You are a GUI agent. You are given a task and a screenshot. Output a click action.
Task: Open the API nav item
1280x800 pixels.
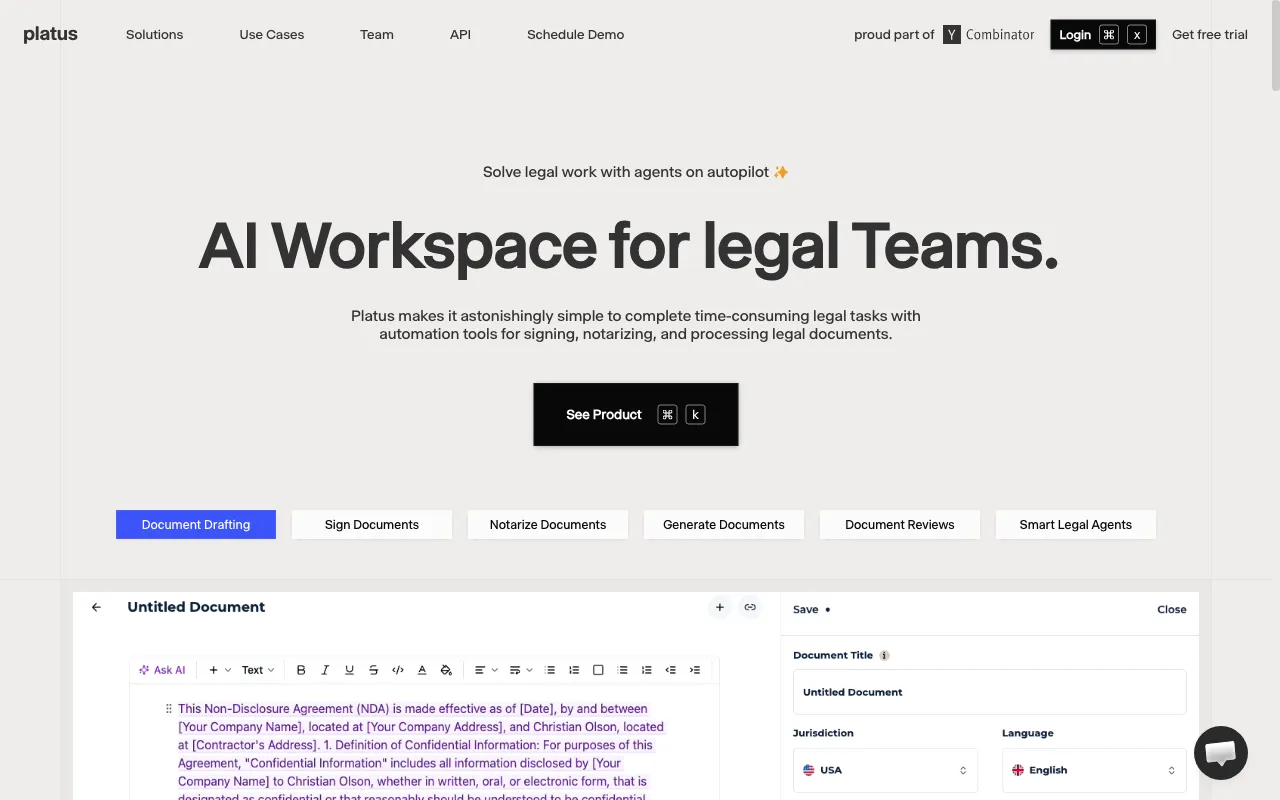point(460,34)
